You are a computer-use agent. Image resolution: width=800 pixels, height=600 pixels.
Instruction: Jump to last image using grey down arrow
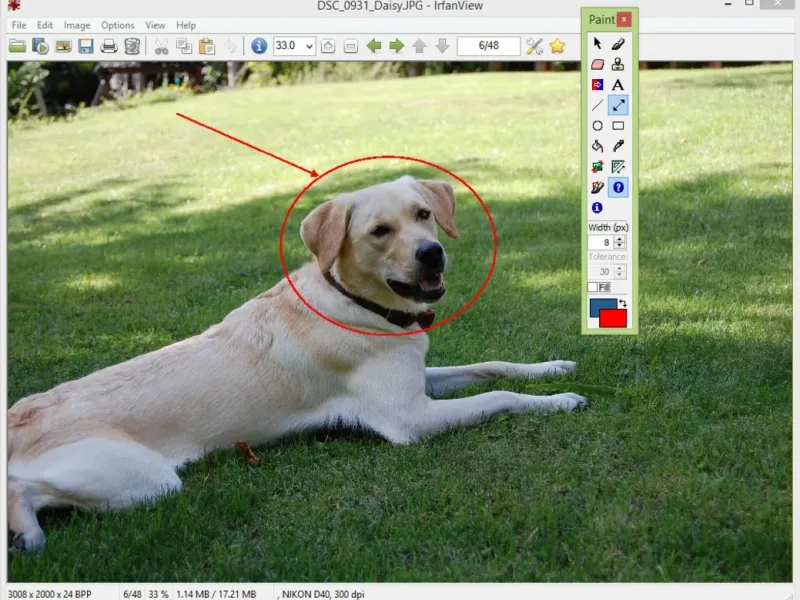pos(442,46)
